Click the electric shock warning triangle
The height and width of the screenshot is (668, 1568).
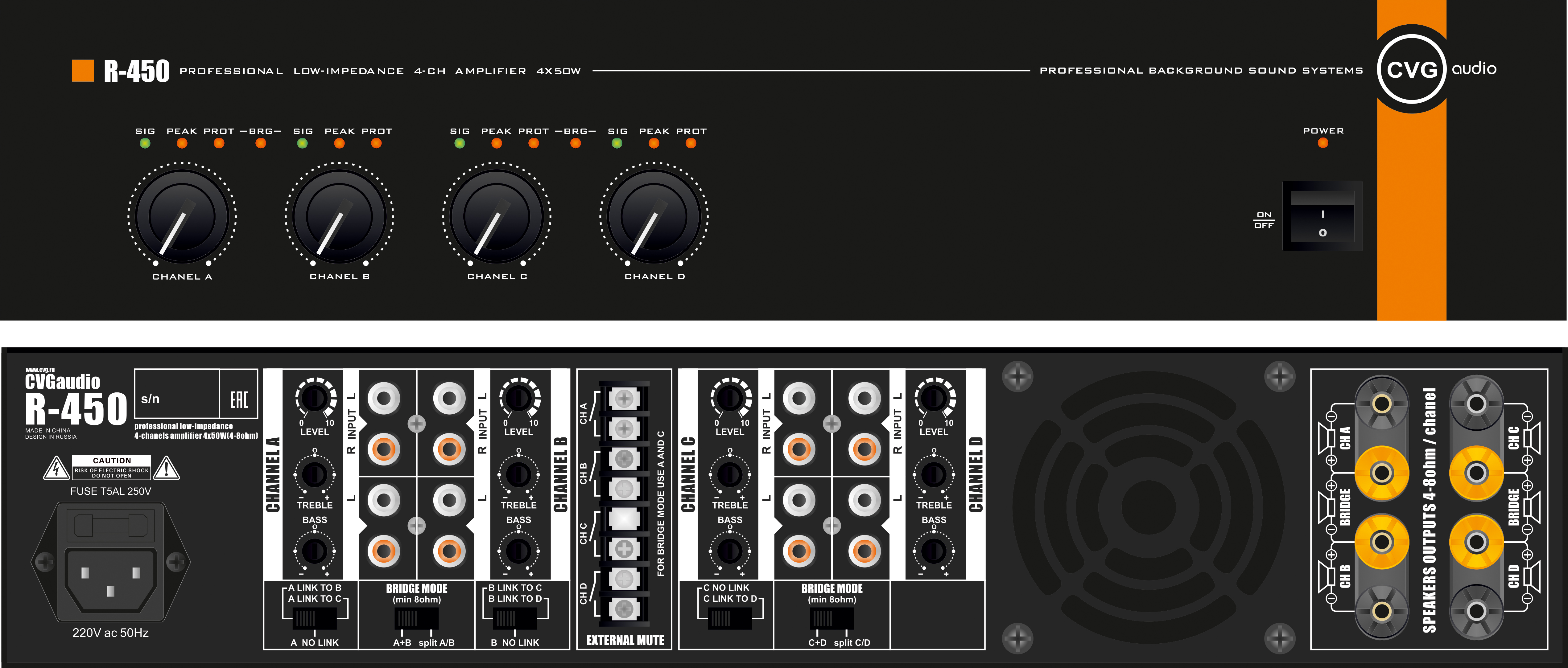[57, 469]
